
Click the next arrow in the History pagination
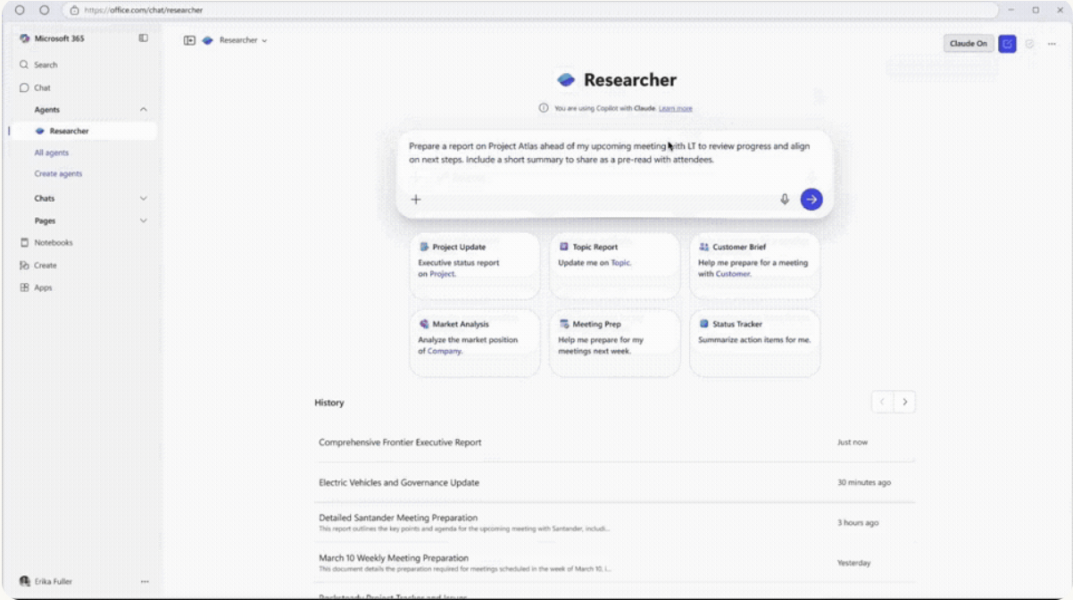point(904,401)
